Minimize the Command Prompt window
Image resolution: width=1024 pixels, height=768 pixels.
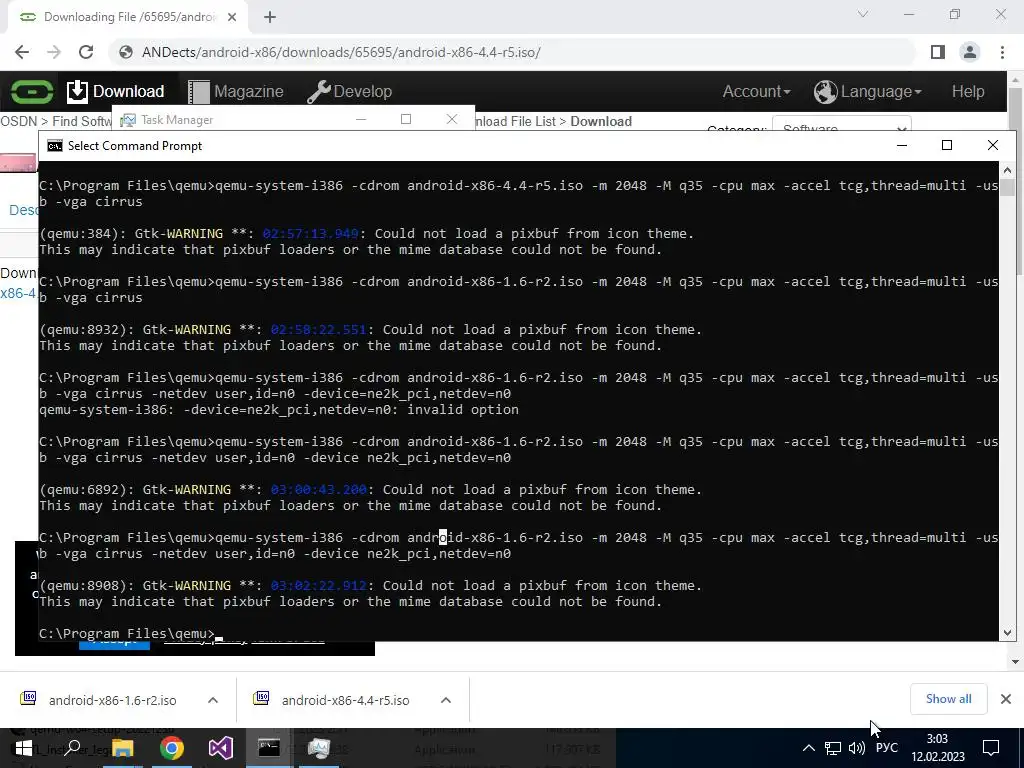click(902, 145)
